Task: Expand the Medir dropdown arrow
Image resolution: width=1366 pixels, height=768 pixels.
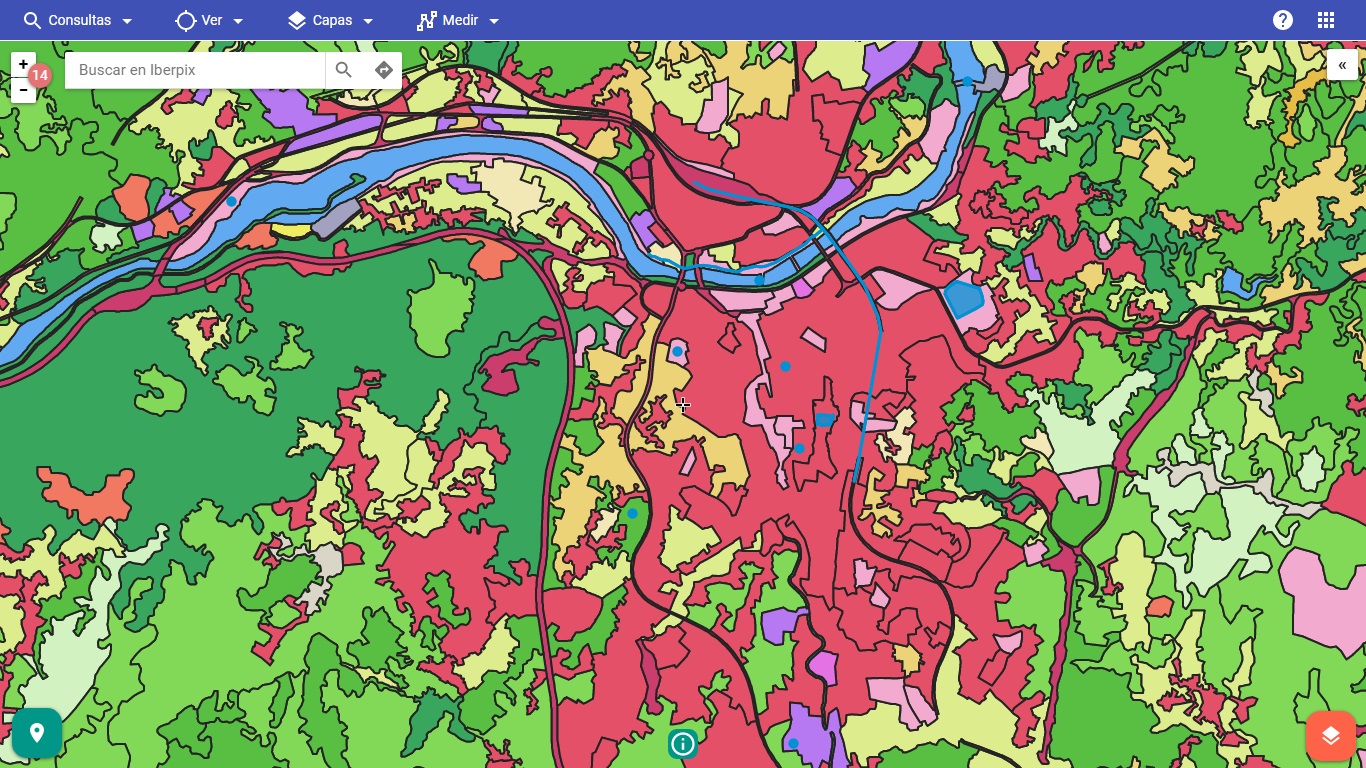Action: [x=494, y=21]
